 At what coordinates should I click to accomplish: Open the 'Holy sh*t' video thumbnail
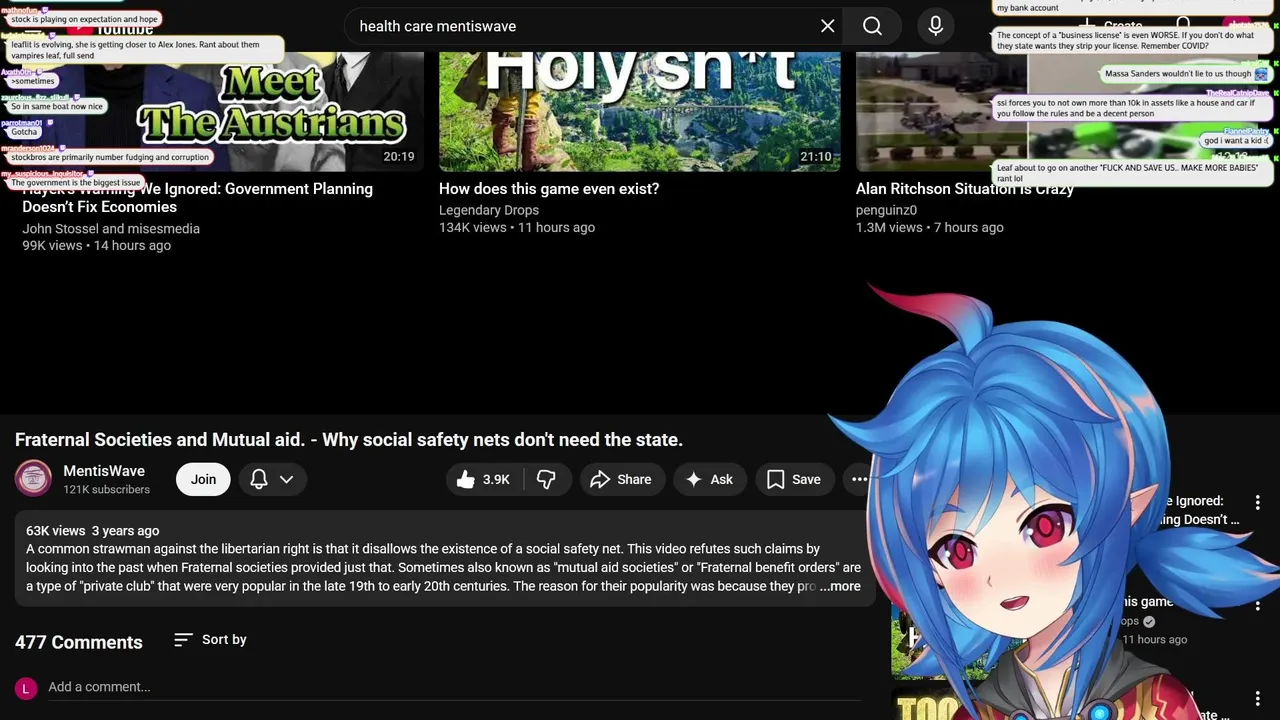point(640,112)
